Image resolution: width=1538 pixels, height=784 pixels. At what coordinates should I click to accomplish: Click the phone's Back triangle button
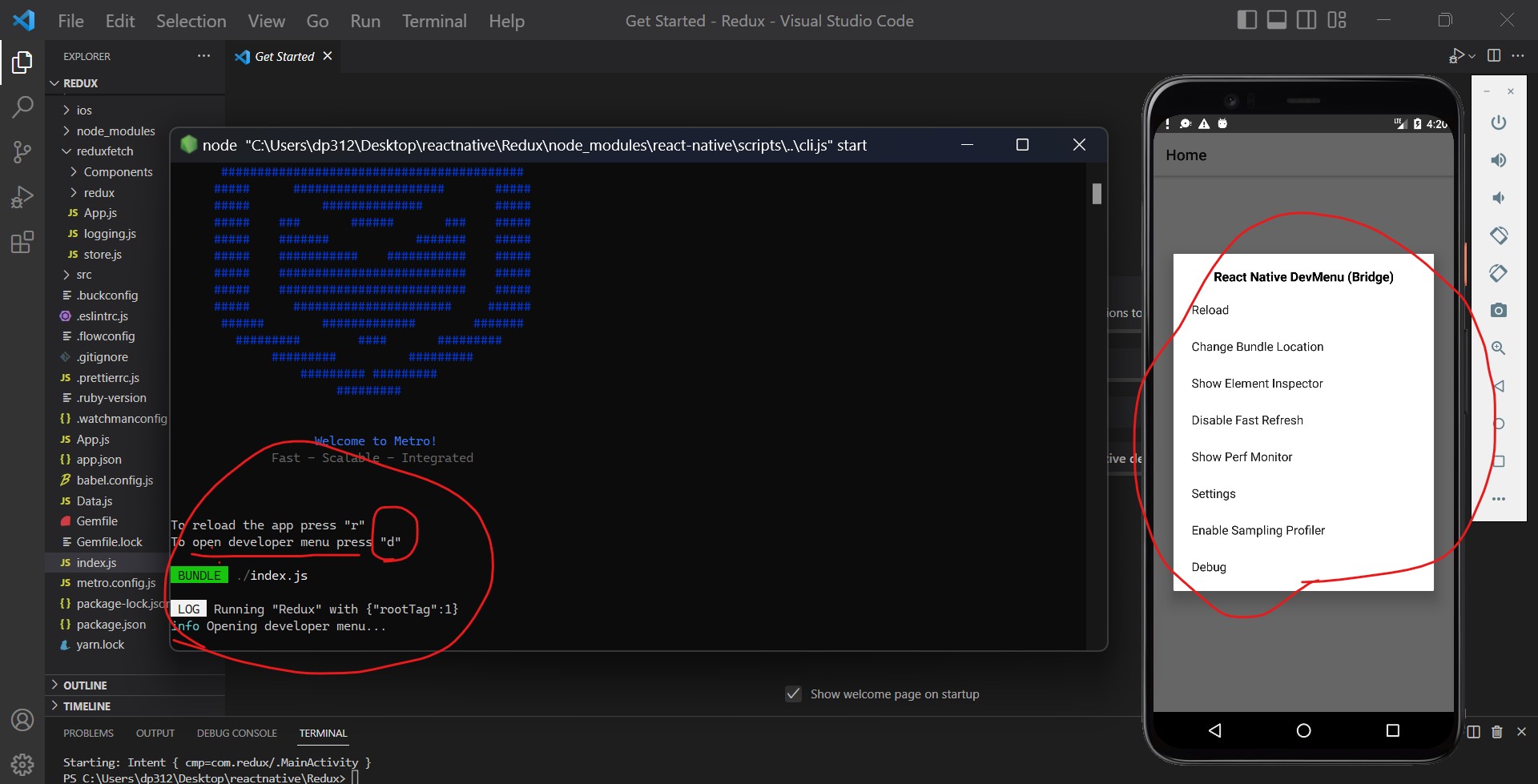point(1215,730)
